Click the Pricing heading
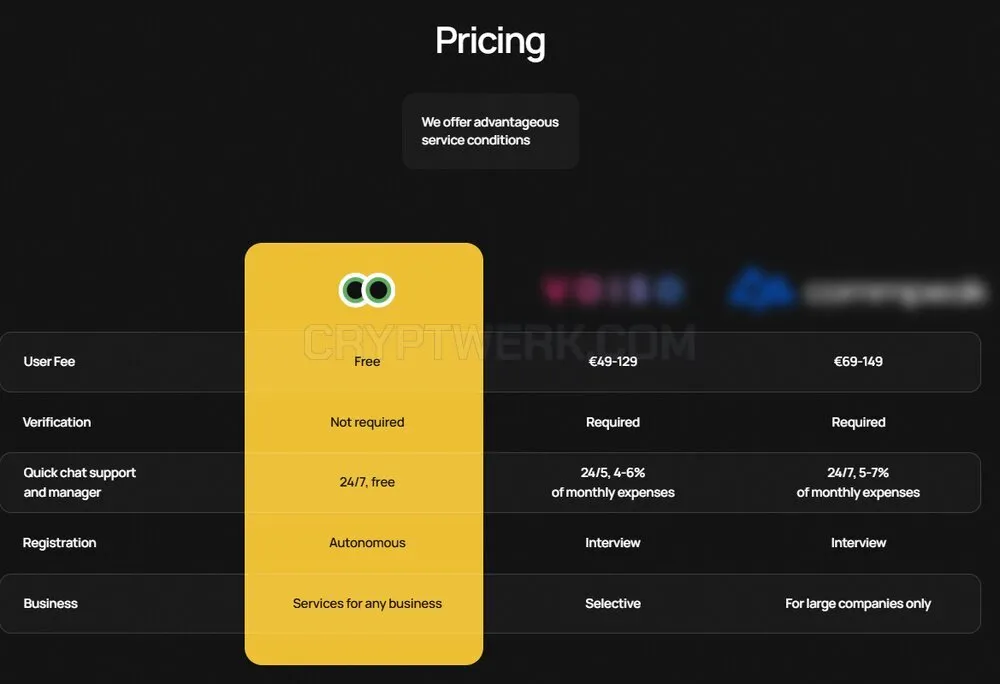 (490, 41)
